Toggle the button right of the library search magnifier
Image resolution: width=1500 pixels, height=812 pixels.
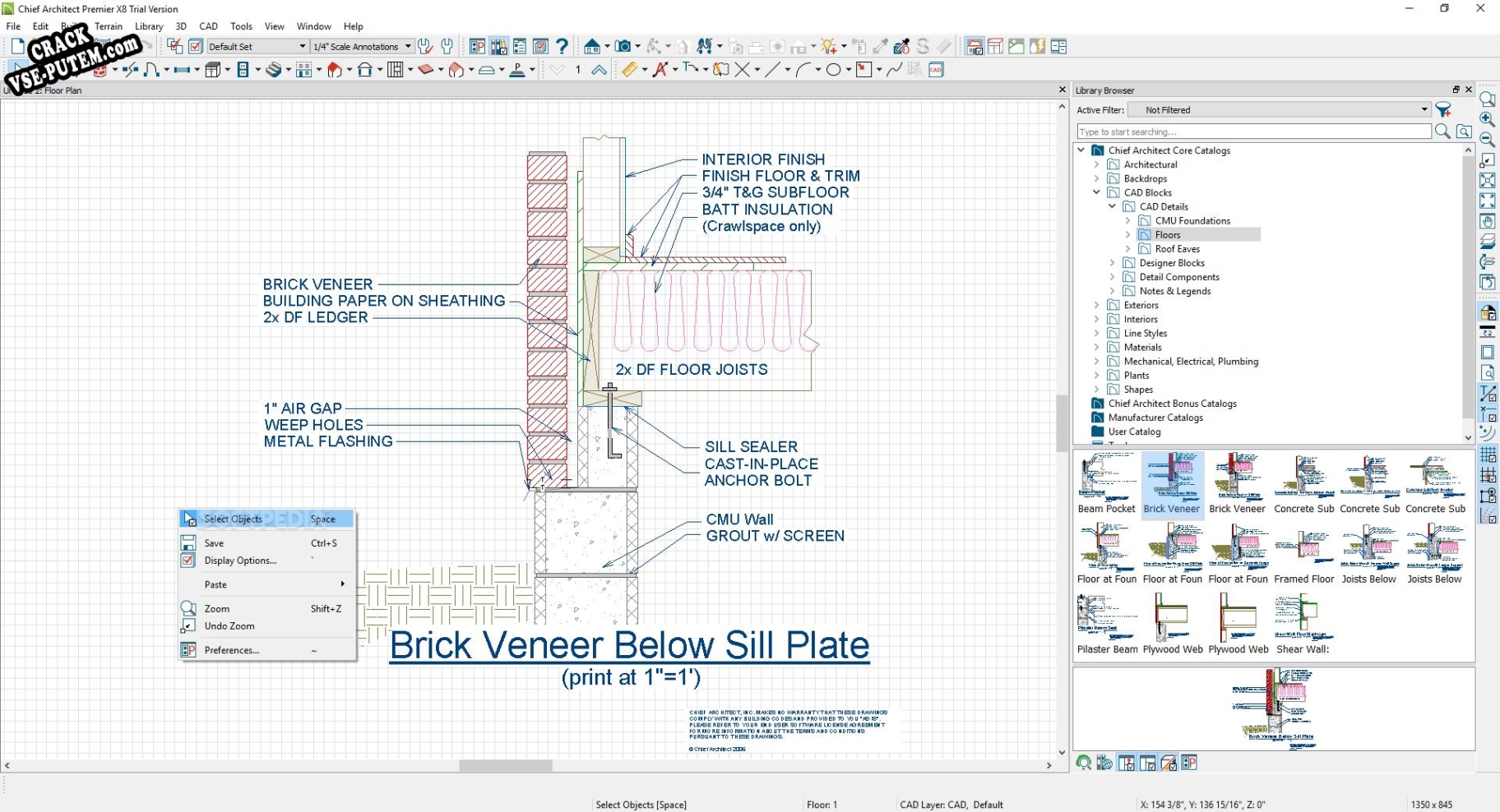pos(1464,131)
